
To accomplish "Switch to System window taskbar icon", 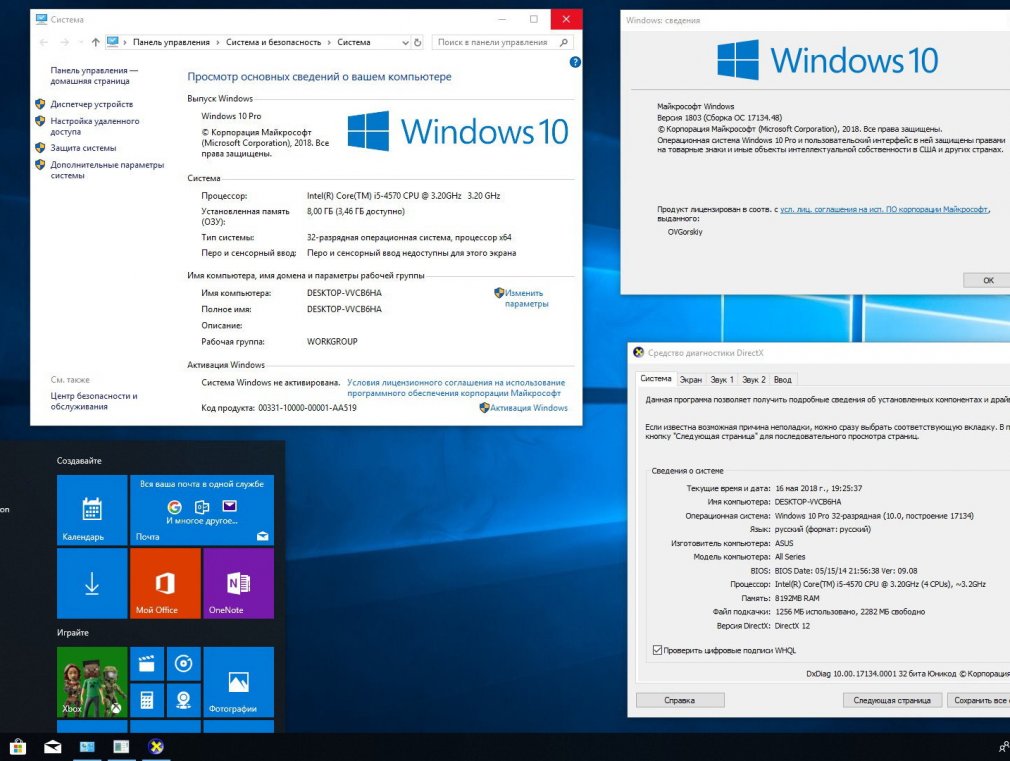I will click(87, 747).
